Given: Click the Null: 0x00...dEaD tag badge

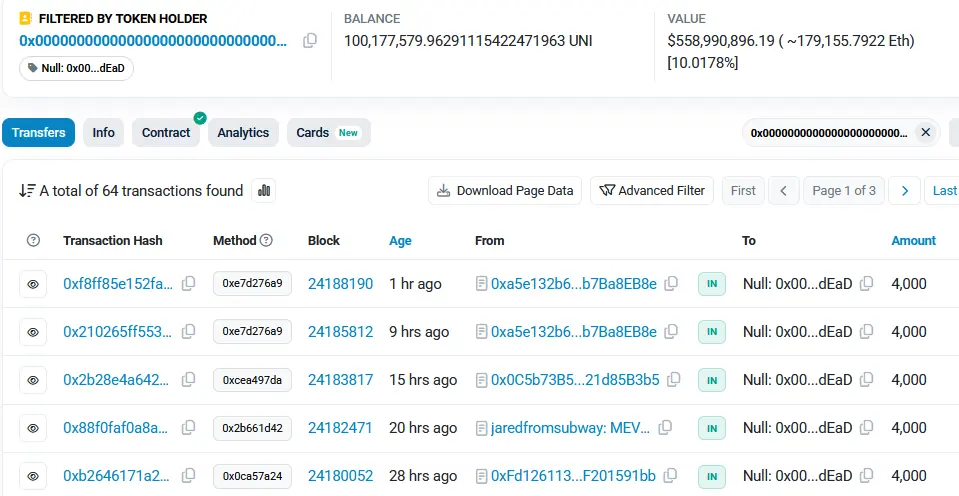Looking at the screenshot, I should (x=76, y=68).
